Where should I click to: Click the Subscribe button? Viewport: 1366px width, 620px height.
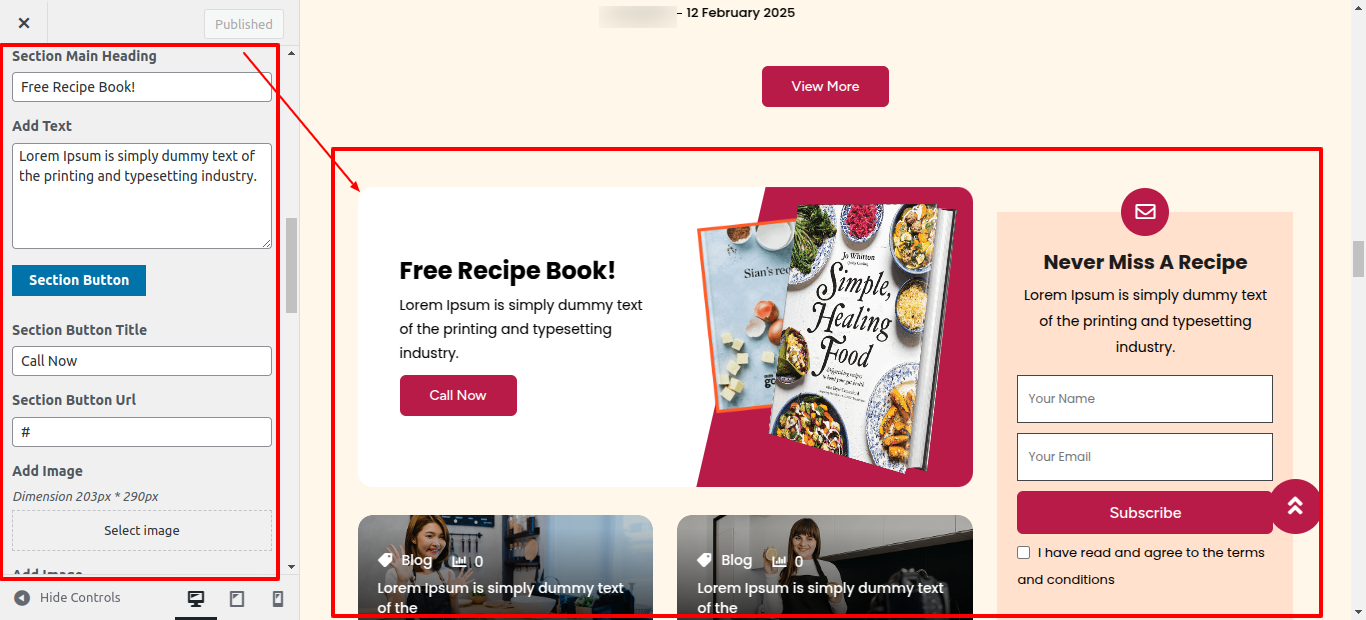pyautogui.click(x=1145, y=512)
